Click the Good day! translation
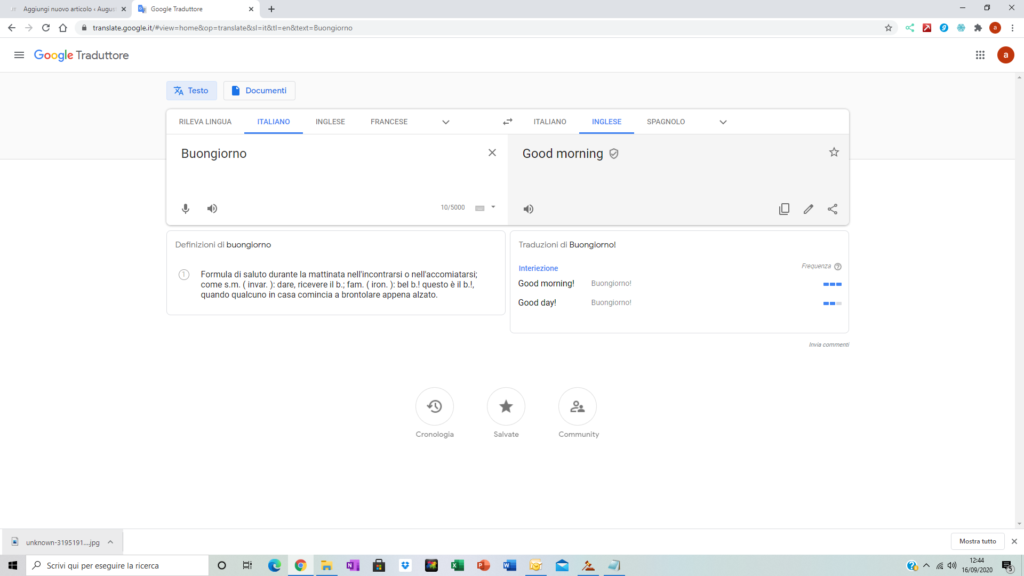Screen dimensions: 1024x576 (537, 303)
